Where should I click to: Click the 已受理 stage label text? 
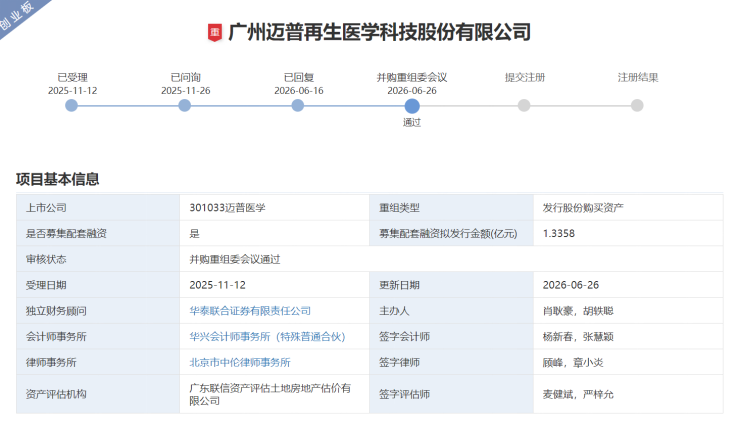[x=72, y=78]
